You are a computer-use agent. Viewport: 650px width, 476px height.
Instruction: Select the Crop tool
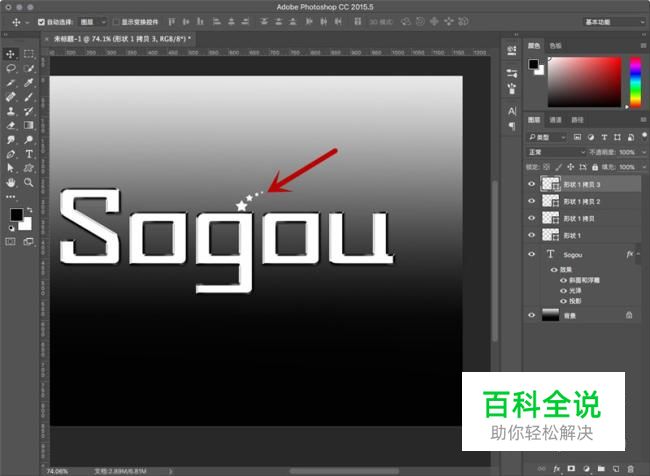(11, 83)
